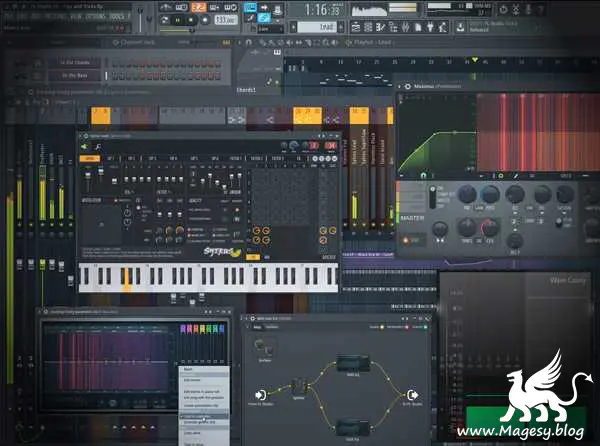Expand the Maximus window menu arrow
The width and height of the screenshot is (600, 446).
400,87
